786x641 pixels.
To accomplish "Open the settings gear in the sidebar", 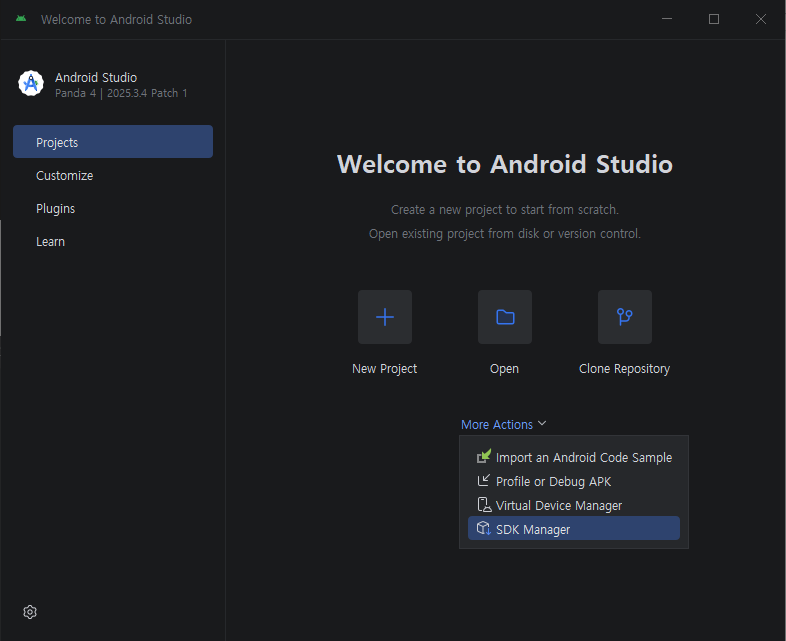I will [30, 612].
